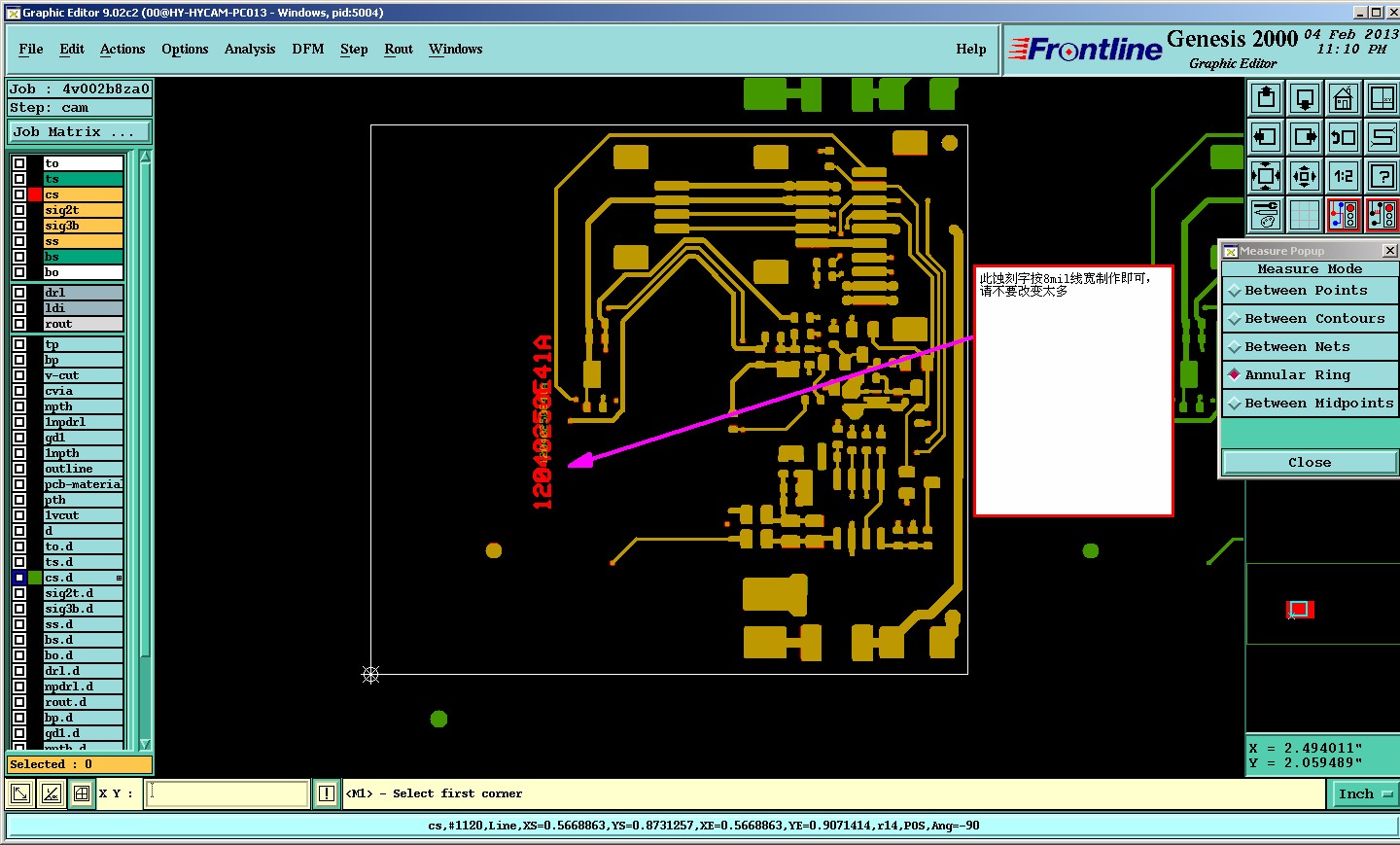
Task: Toggle checkbox for layer v-cut
Action: [x=19, y=375]
